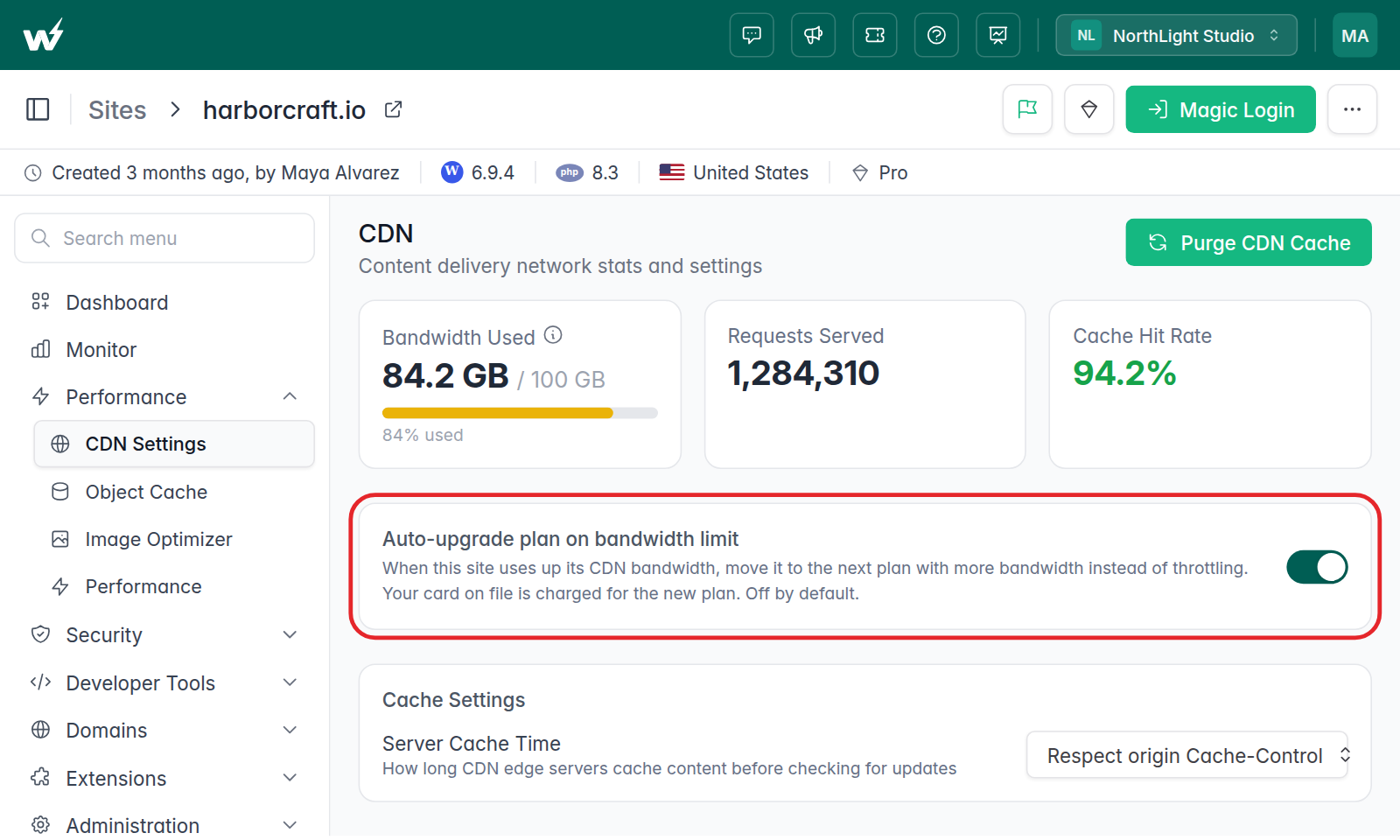Screen dimensions: 1400x840
Task: Click the 1,284,310 requests served value
Action: click(x=803, y=374)
